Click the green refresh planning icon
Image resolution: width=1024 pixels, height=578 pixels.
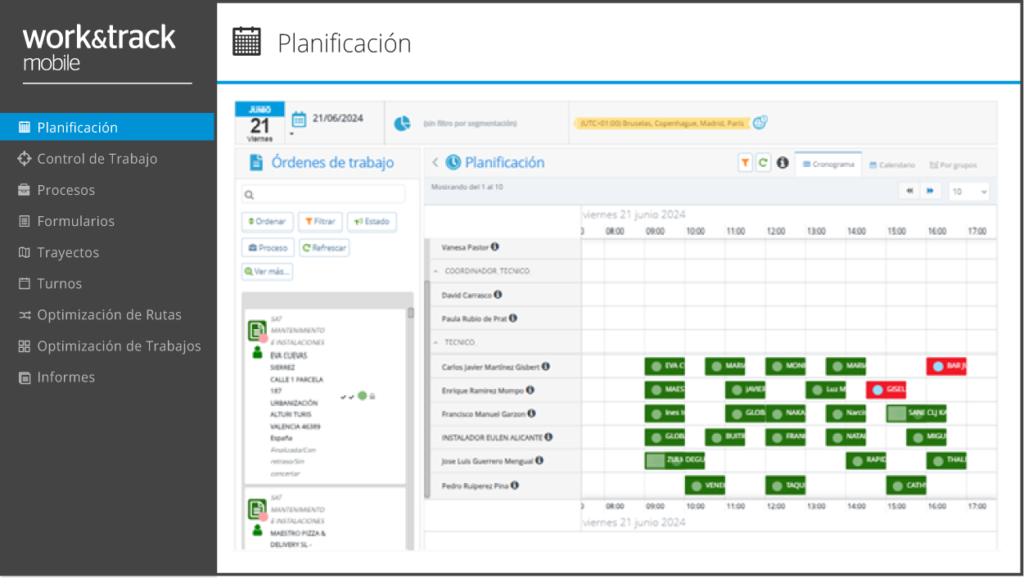click(763, 163)
